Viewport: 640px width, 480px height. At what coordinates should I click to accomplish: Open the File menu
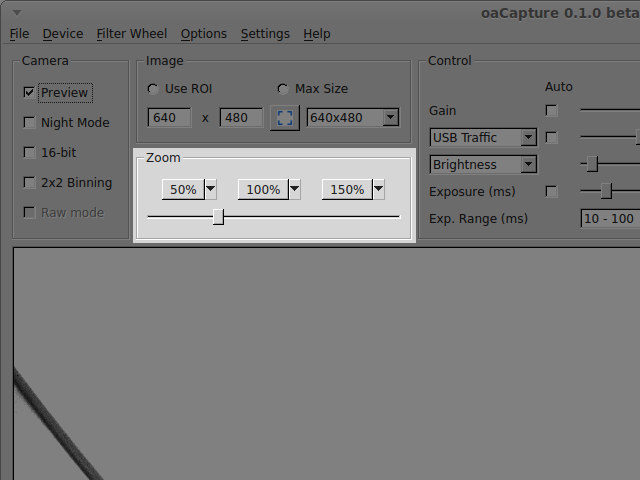pos(19,34)
